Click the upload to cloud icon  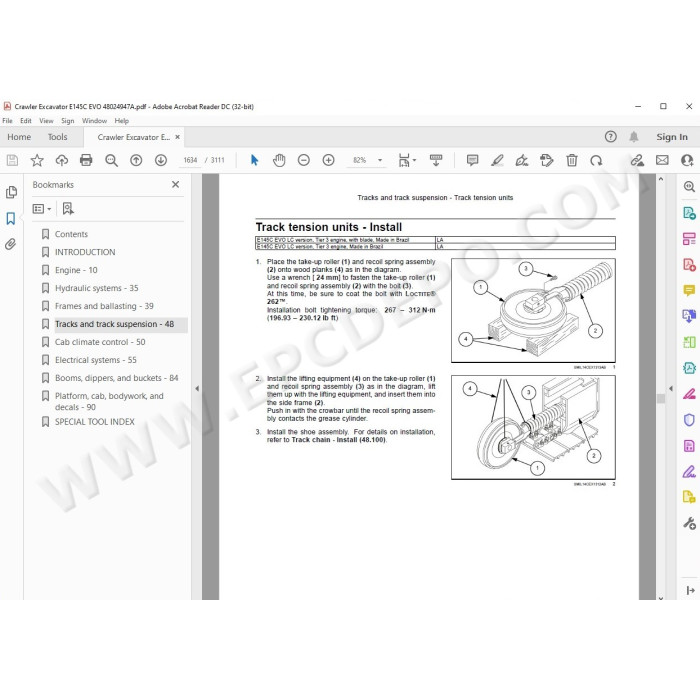(x=62, y=160)
